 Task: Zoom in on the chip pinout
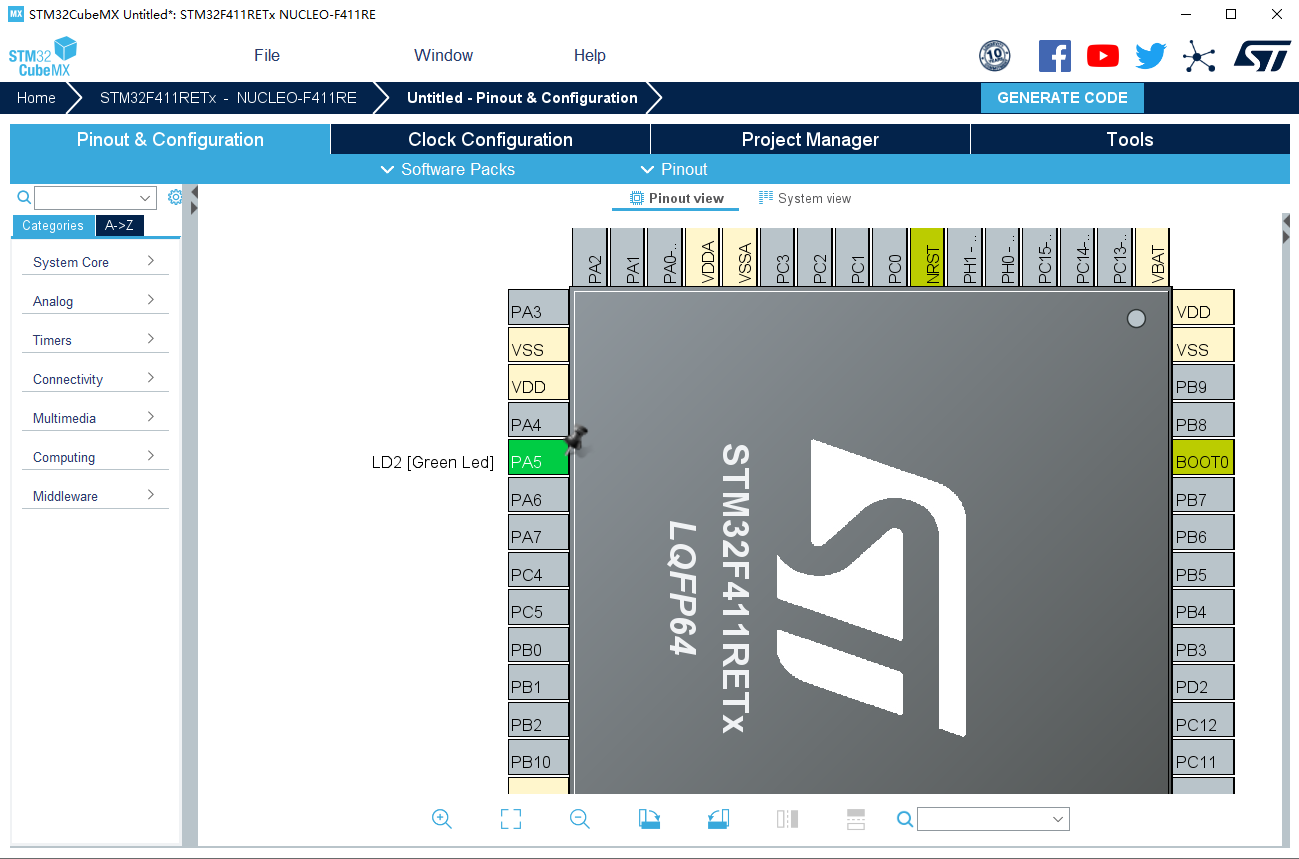(442, 819)
